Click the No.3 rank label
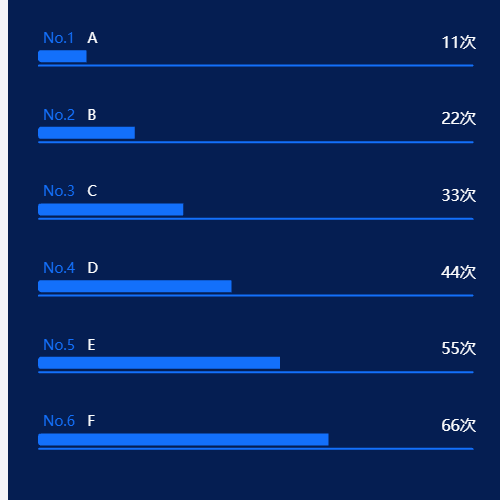The width and height of the screenshot is (500, 500). tap(59, 191)
